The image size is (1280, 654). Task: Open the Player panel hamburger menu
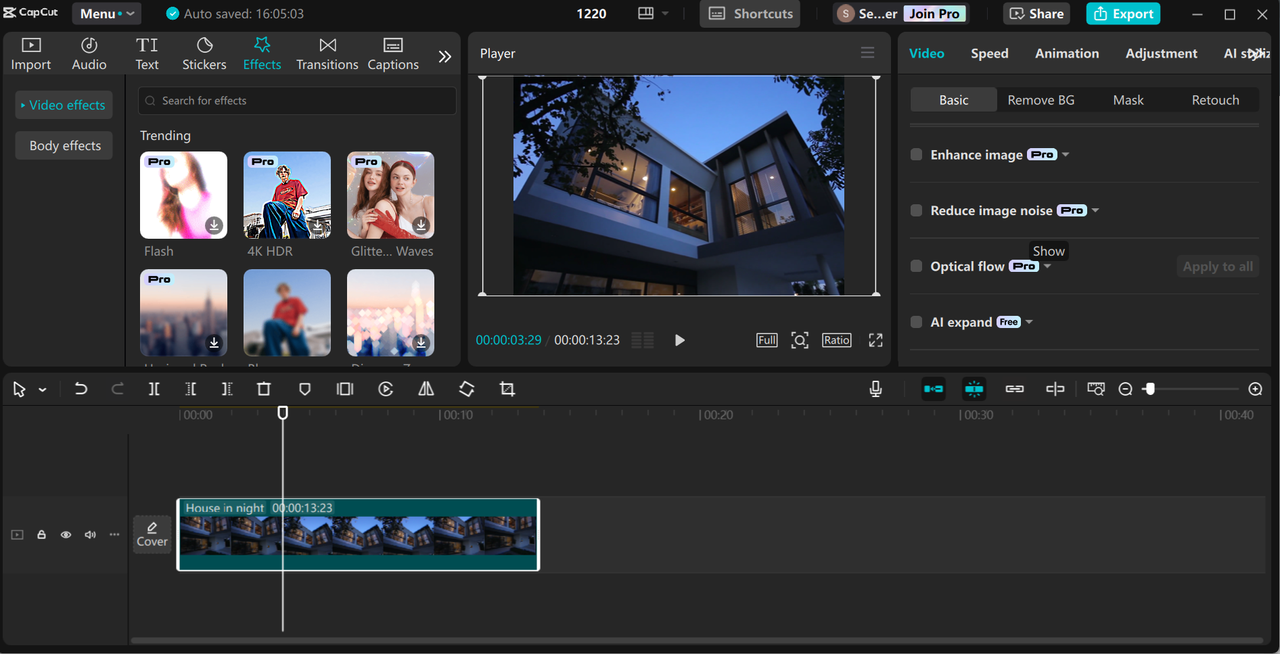coord(867,53)
